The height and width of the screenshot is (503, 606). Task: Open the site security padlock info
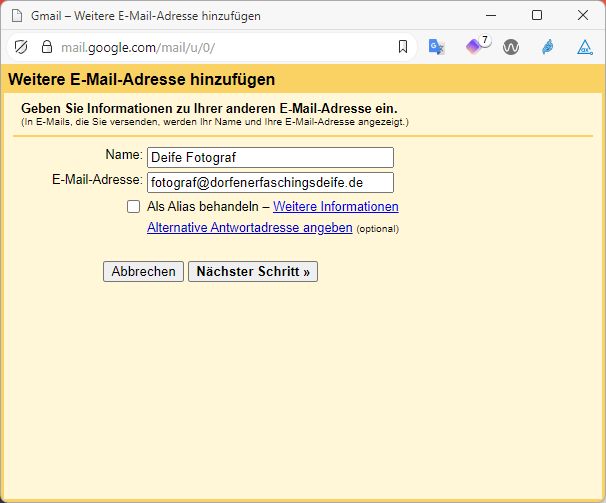46,47
